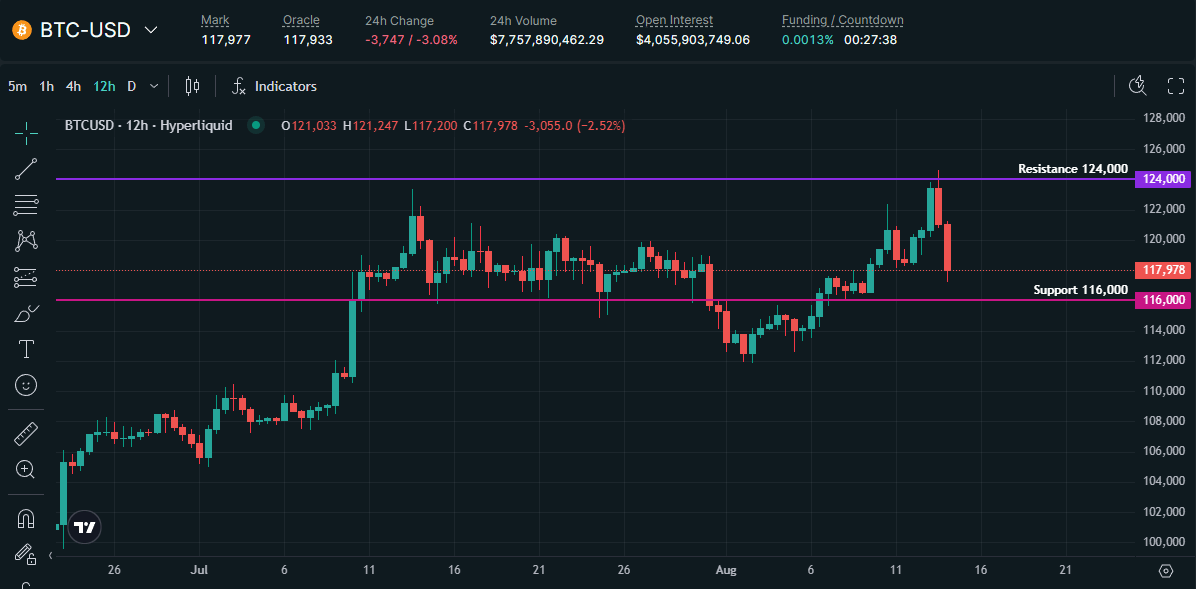Select the crosshair cursor tool
Viewport: 1196px width, 589px height.
(x=26, y=130)
